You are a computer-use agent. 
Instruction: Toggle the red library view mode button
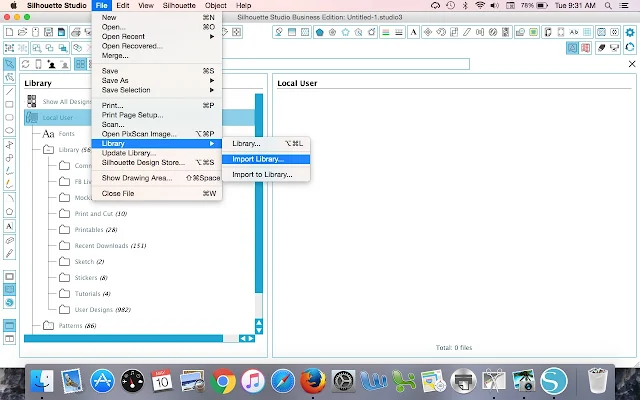[x=585, y=48]
